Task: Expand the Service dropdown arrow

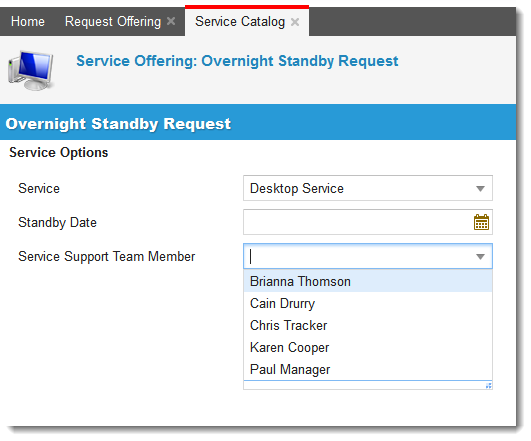Action: tap(480, 189)
